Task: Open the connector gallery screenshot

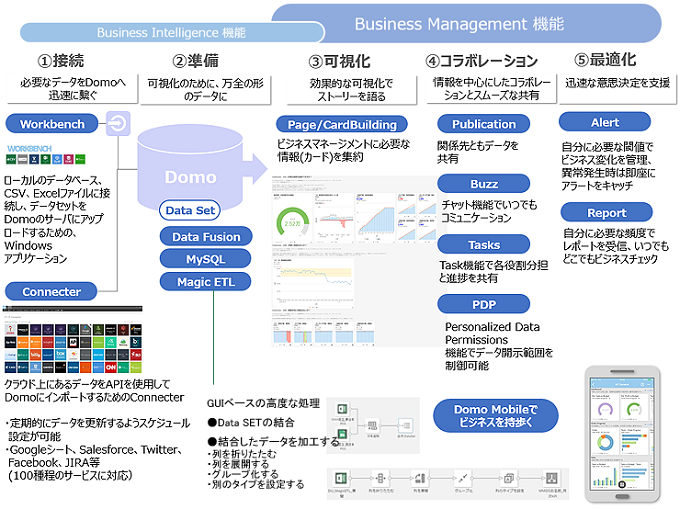Action: (x=72, y=339)
